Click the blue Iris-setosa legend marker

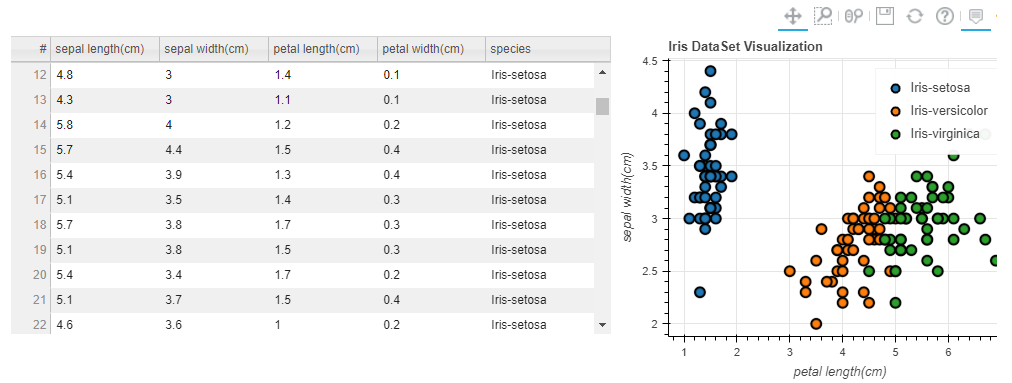tap(895, 88)
